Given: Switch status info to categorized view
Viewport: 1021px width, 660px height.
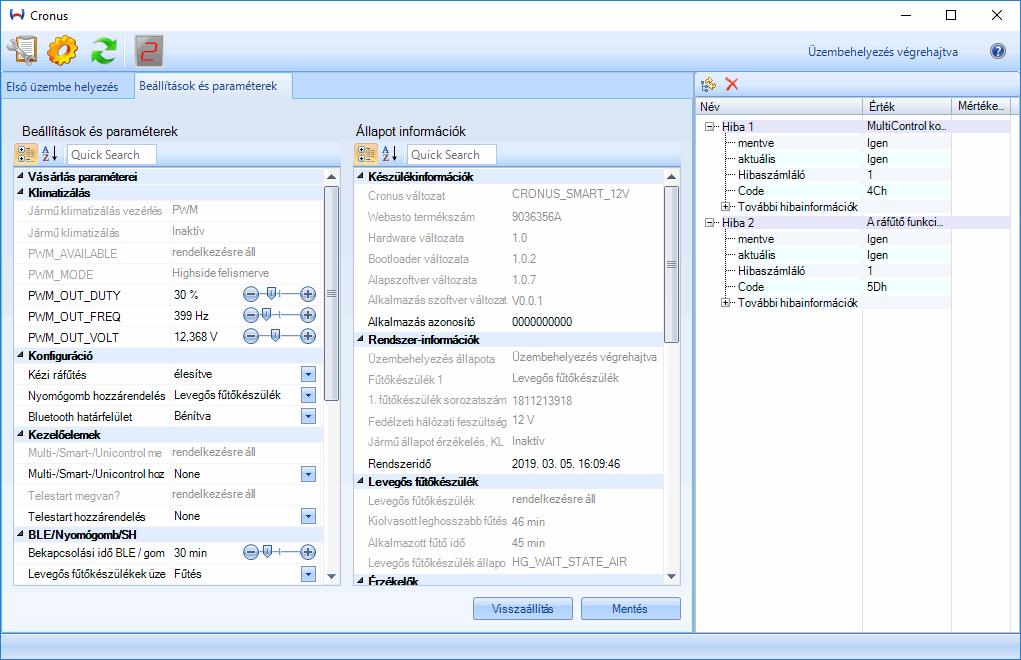Looking at the screenshot, I should point(366,154).
